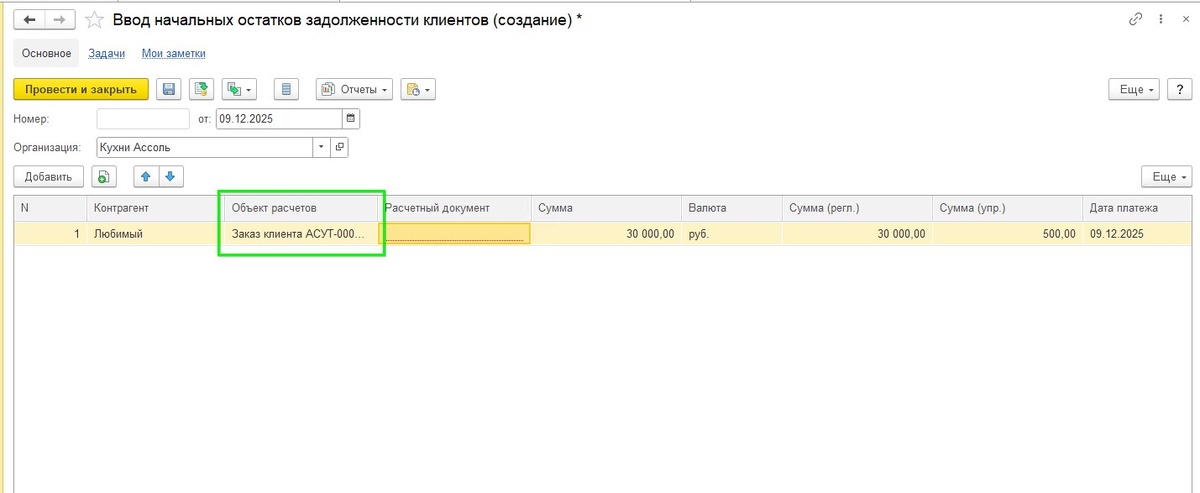Click the Валюта column header
This screenshot has height=493, width=1200.
732,208
